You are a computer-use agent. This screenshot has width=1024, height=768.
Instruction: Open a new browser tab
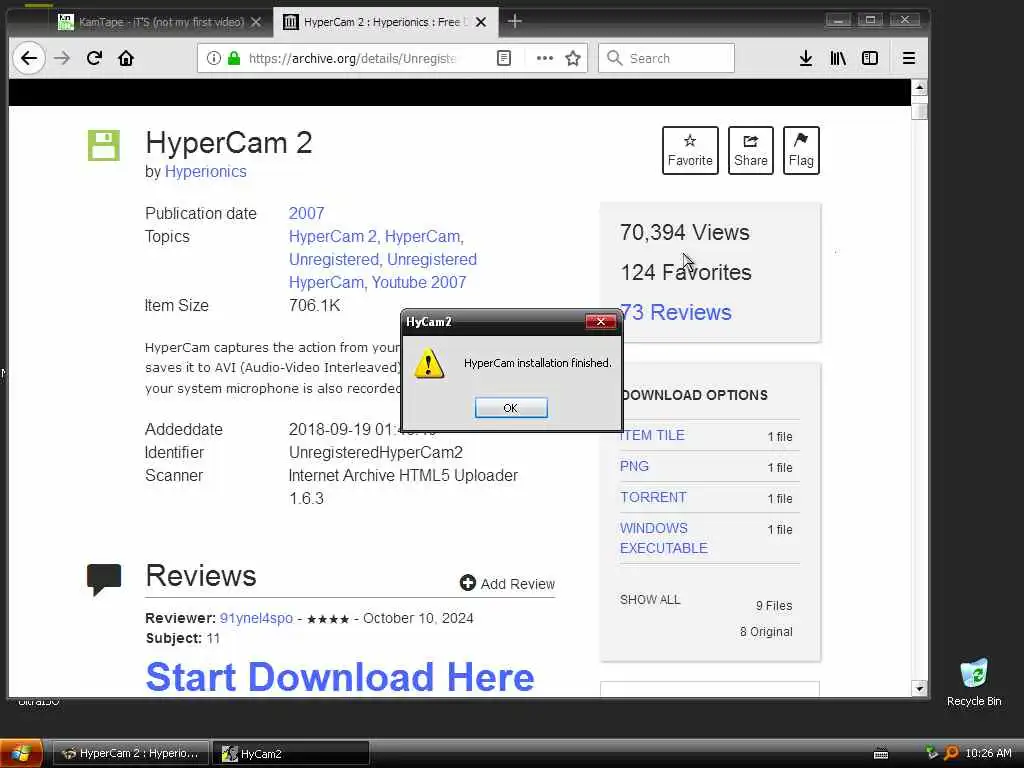pyautogui.click(x=515, y=22)
